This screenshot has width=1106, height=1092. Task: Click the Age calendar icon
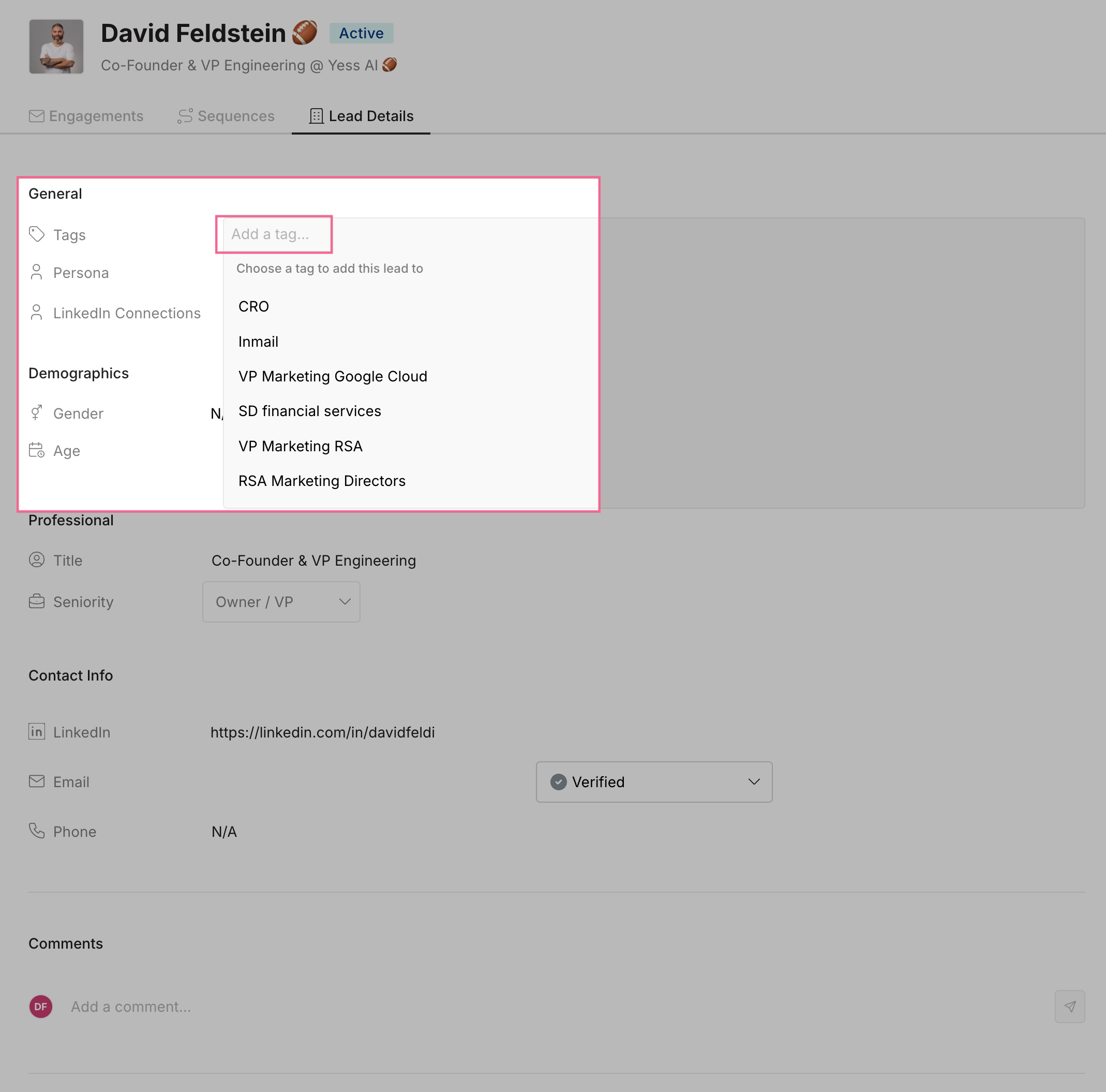click(x=37, y=450)
